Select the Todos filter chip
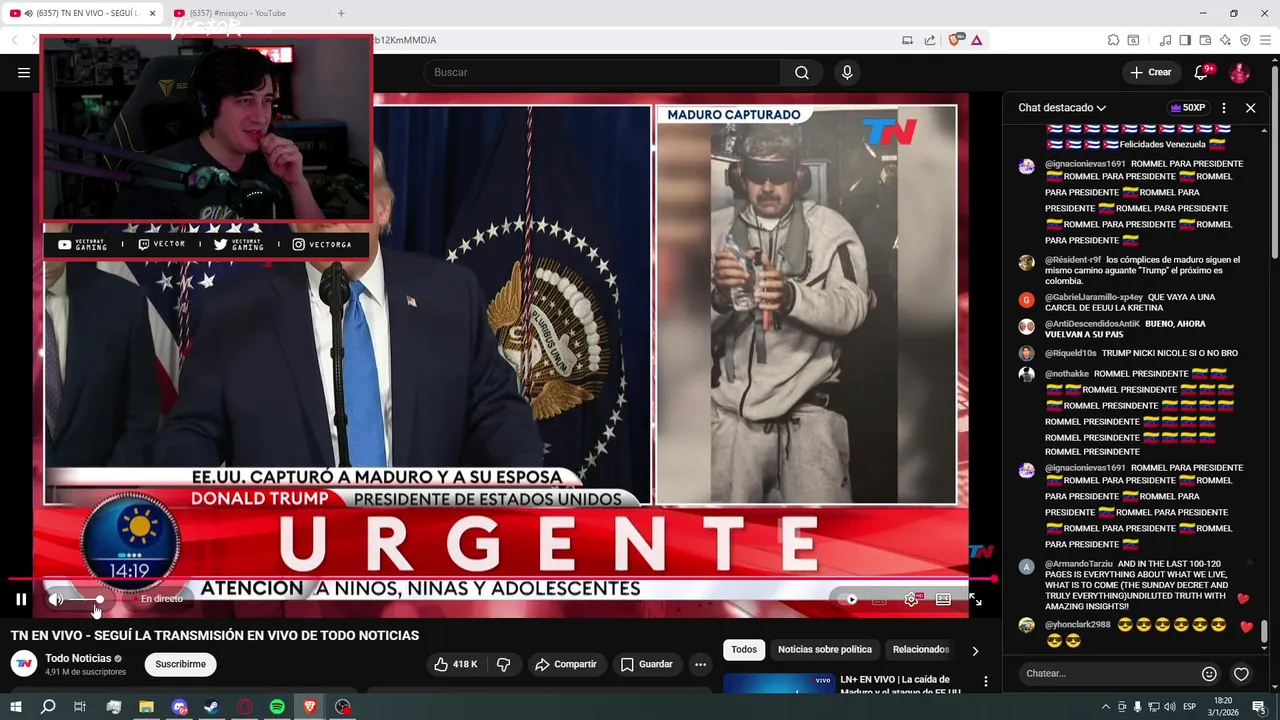This screenshot has height=720, width=1280. click(744, 650)
